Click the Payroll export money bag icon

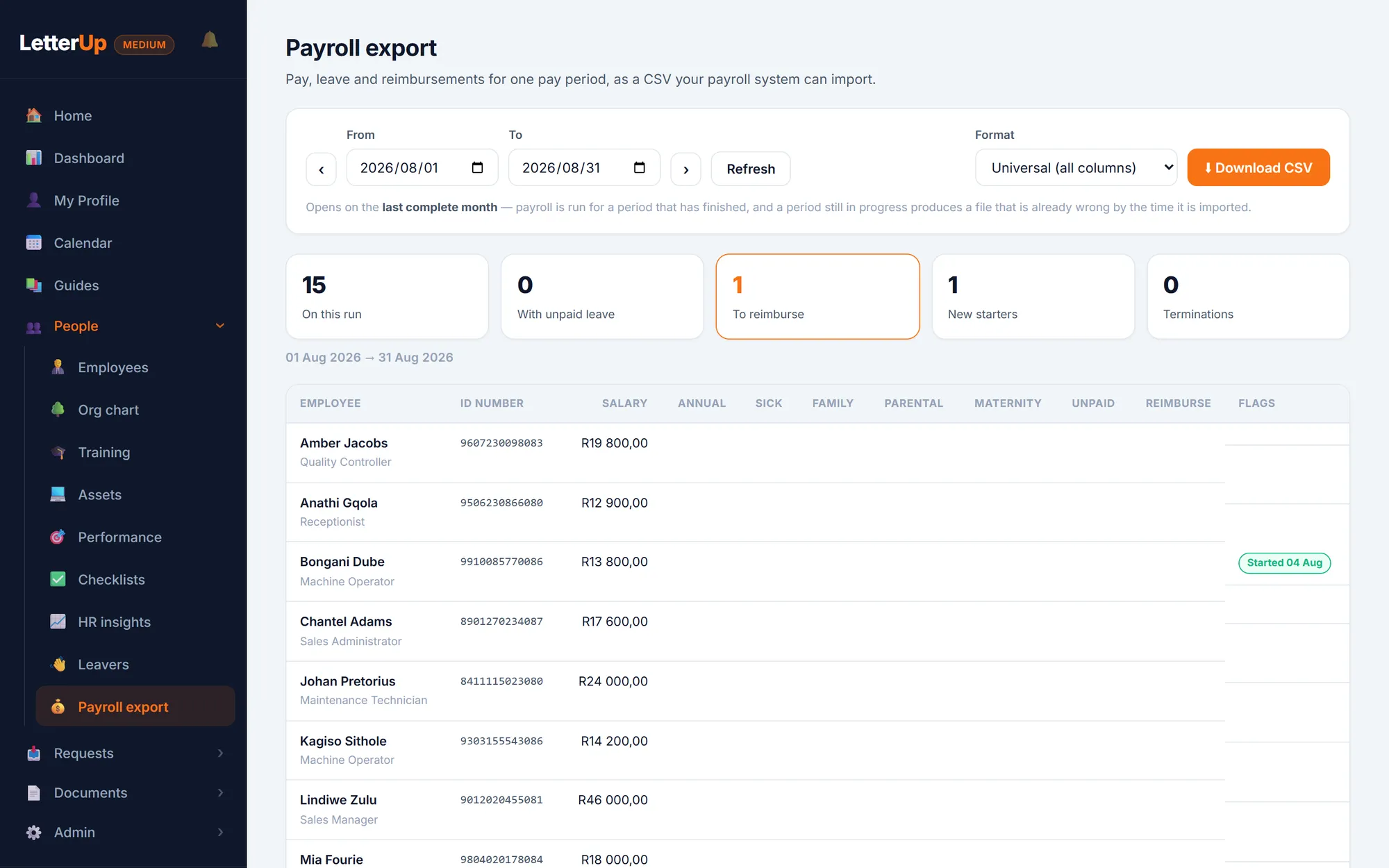pyautogui.click(x=58, y=706)
